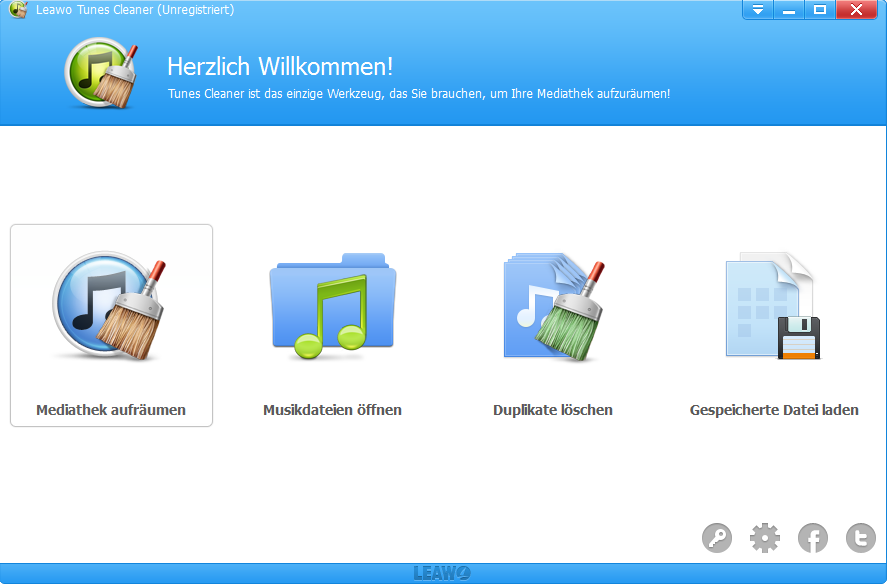Image resolution: width=887 pixels, height=585 pixels.
Task: Open Musikdateien öffnen folder icon
Action: [x=333, y=306]
